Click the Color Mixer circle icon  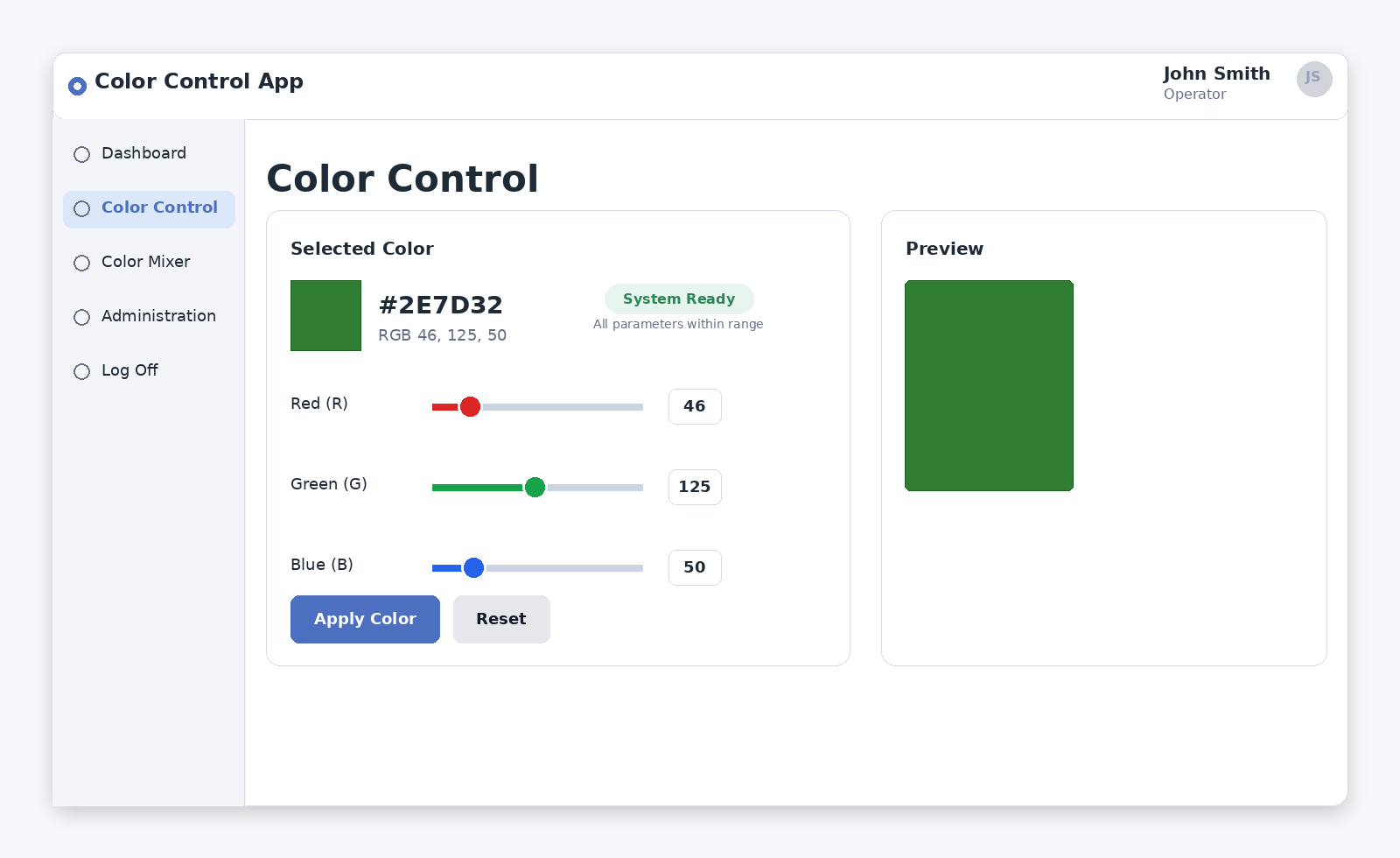[82, 264]
